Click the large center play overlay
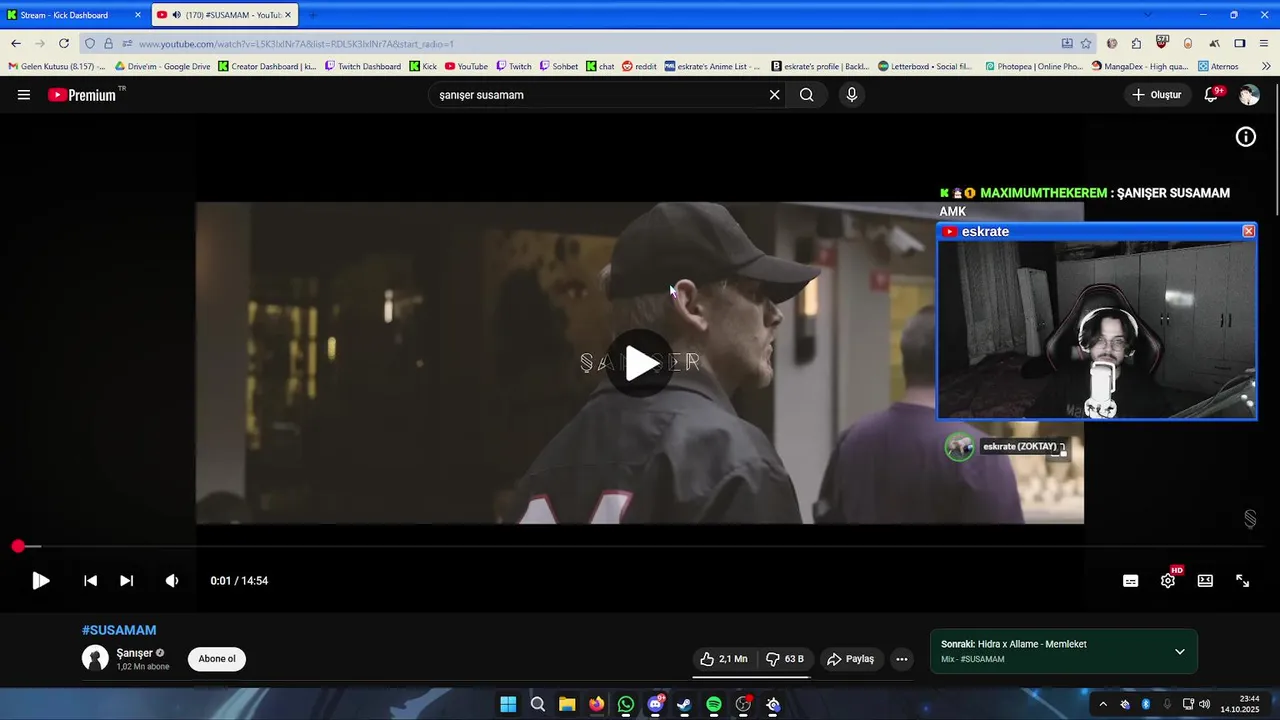 [x=640, y=363]
